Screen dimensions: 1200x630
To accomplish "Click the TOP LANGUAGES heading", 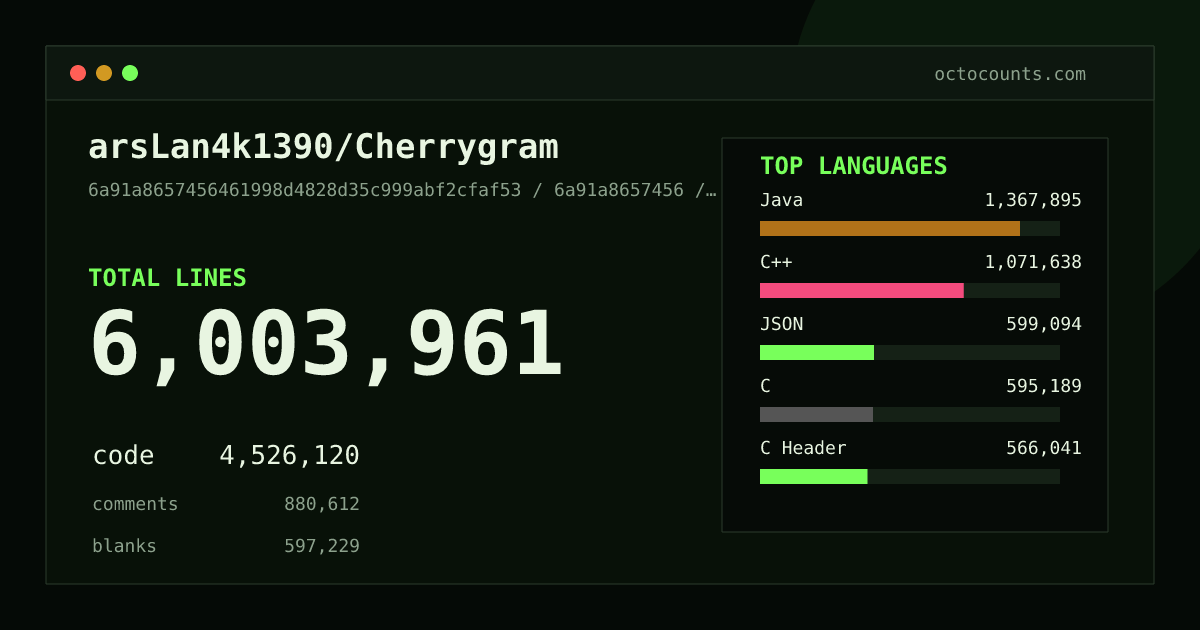I will [853, 166].
